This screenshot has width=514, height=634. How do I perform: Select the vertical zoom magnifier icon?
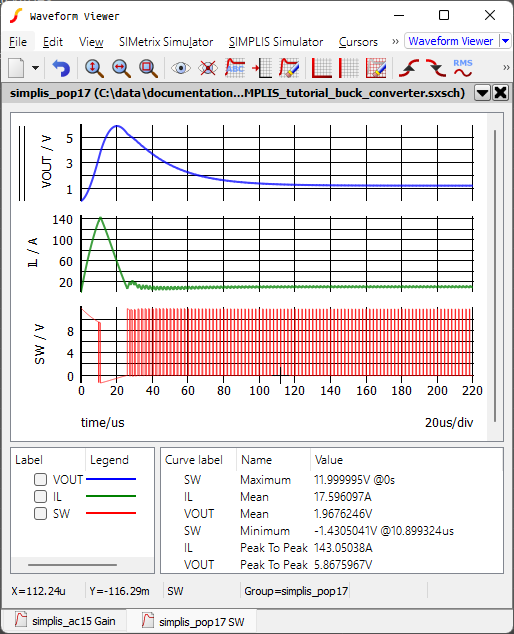pyautogui.click(x=94, y=68)
